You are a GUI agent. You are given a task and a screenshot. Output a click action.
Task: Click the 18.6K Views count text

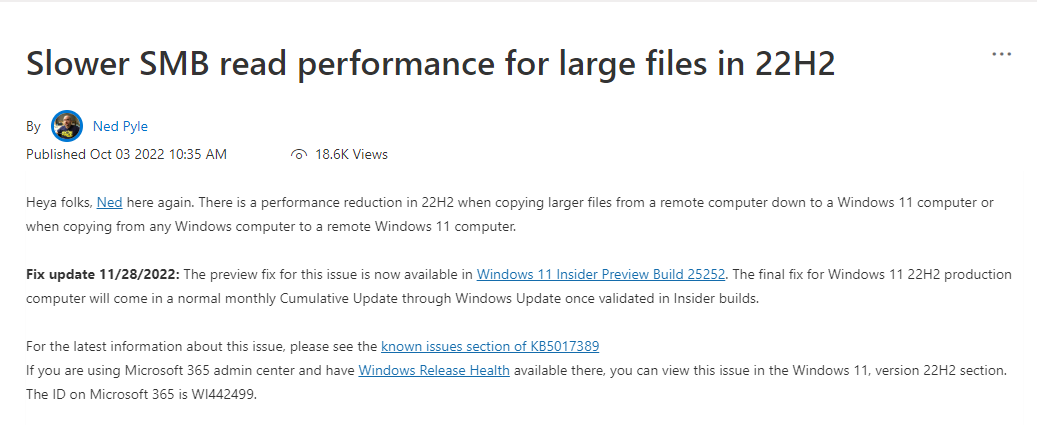click(x=351, y=155)
